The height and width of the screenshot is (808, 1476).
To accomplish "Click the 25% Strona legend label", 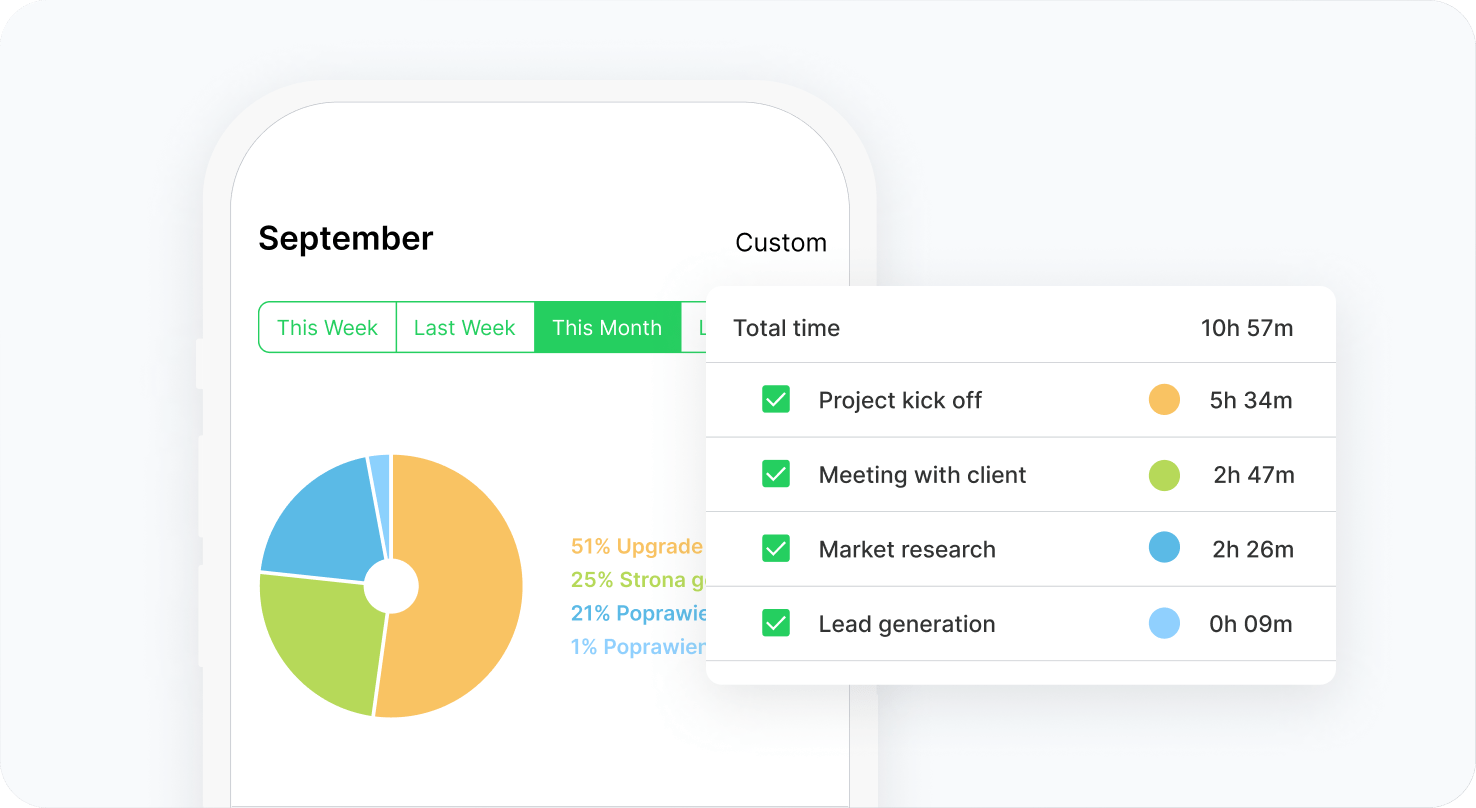I will (x=636, y=580).
